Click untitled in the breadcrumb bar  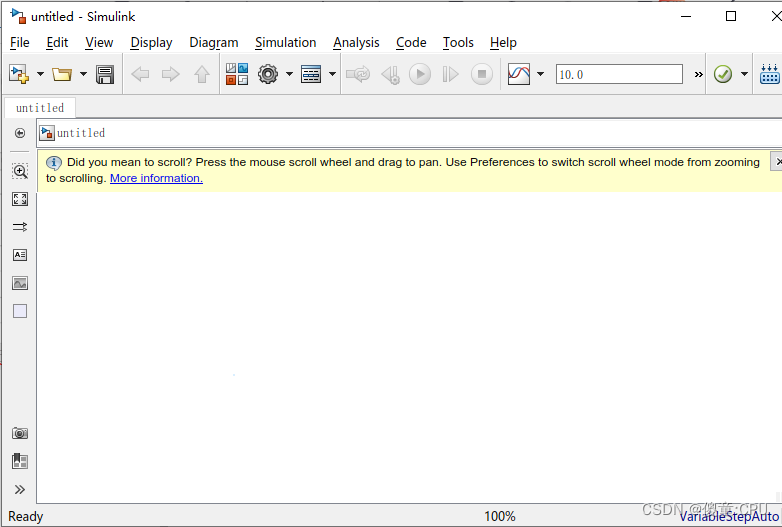coord(80,133)
